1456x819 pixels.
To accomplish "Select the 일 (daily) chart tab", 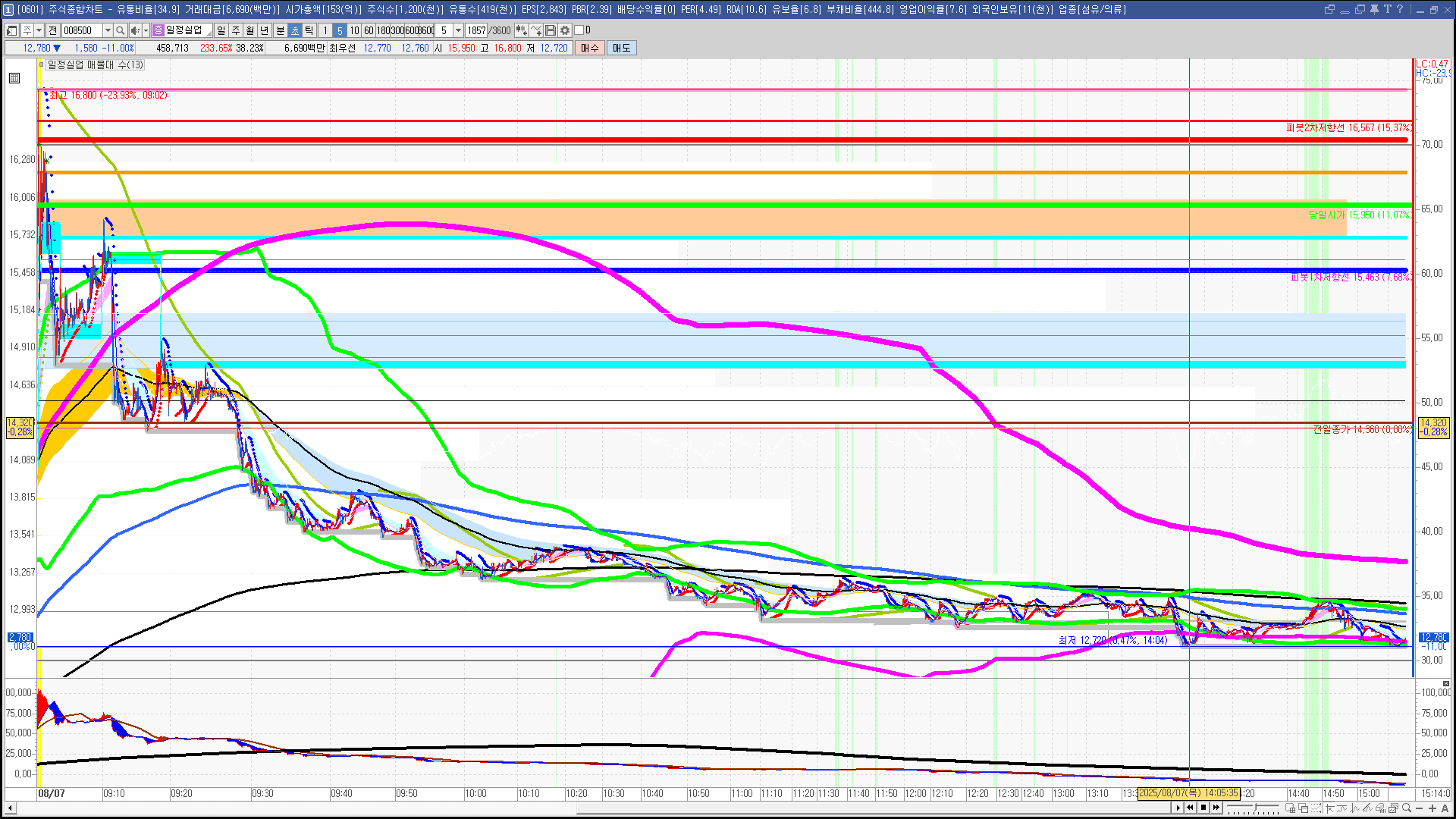I will (221, 30).
